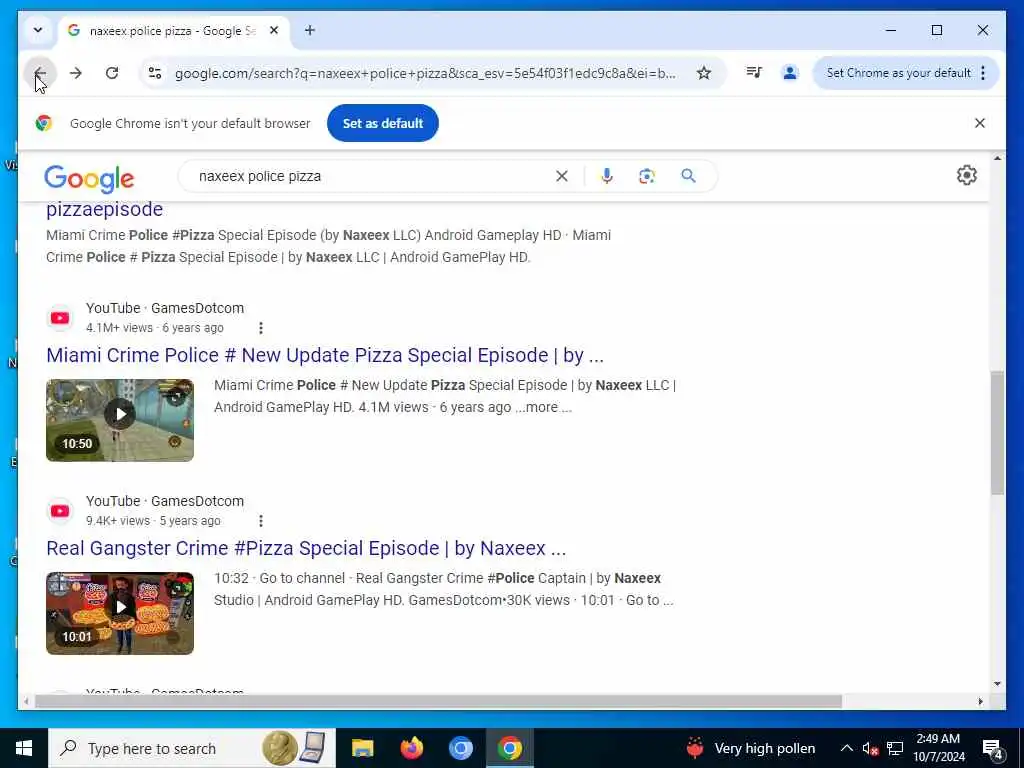
Task: Click the vertical scrollbar thumb
Action: (x=997, y=433)
